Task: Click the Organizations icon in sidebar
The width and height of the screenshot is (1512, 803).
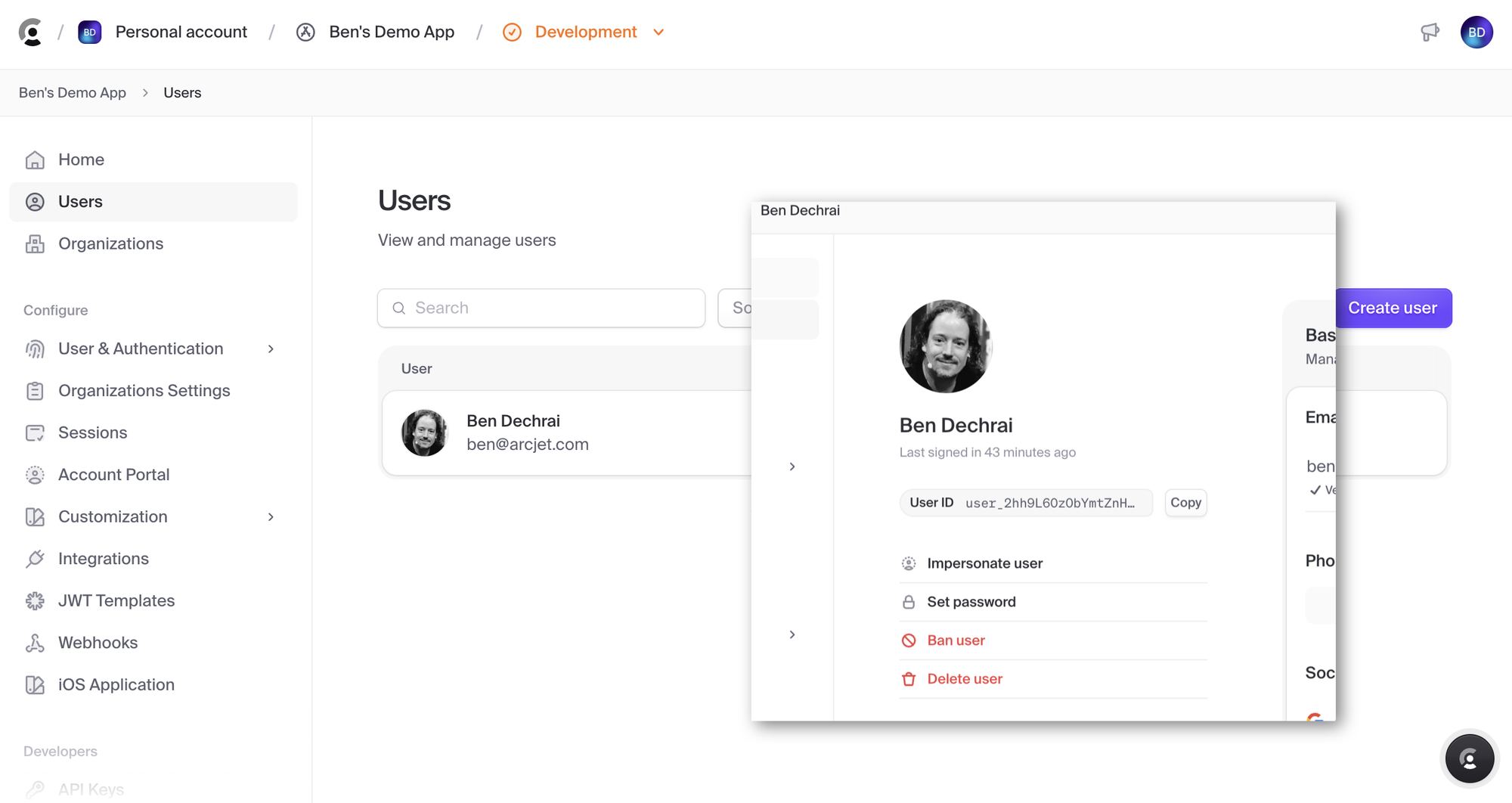Action: coord(35,243)
